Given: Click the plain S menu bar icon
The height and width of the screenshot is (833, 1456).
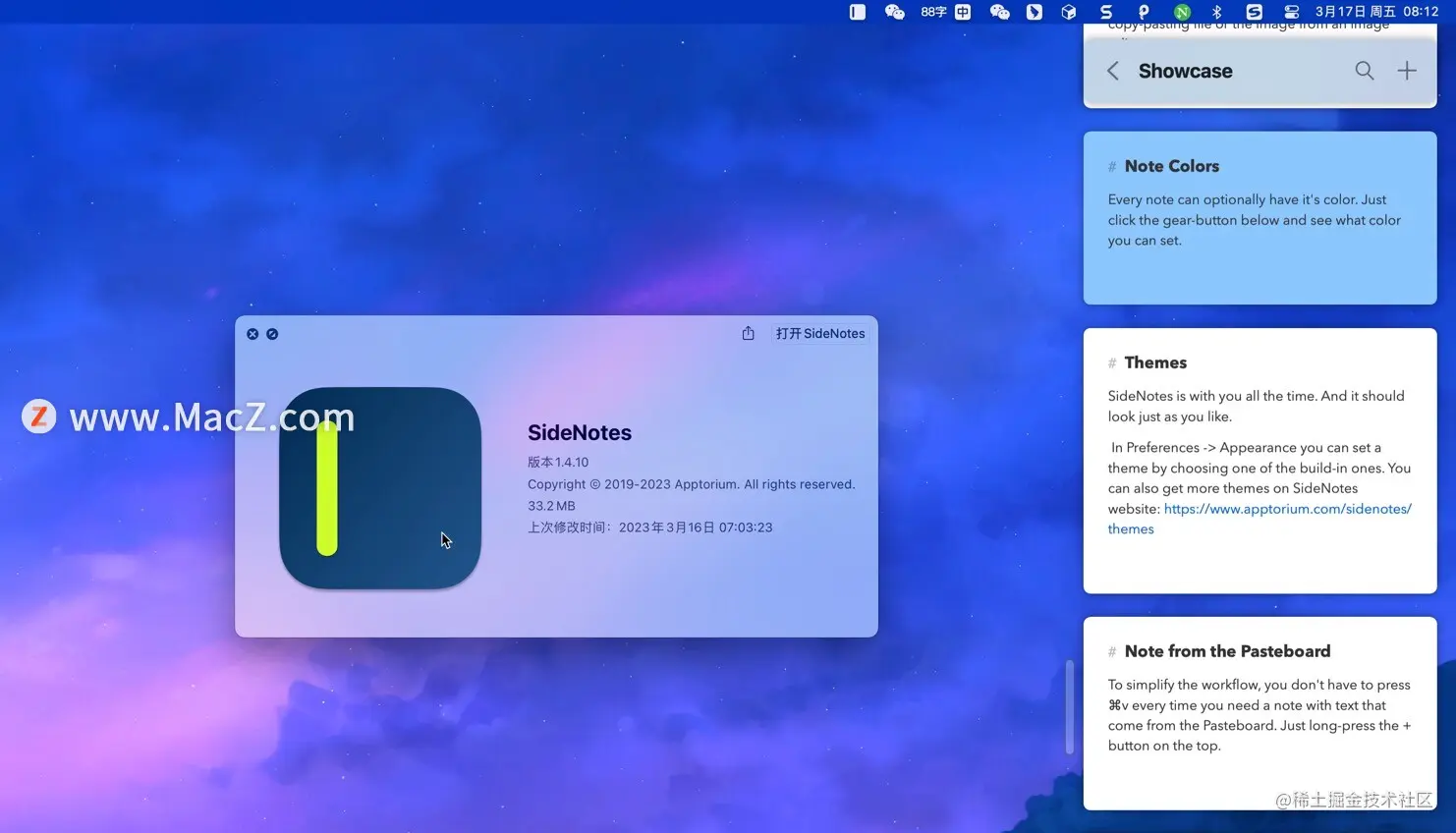Looking at the screenshot, I should tap(1106, 12).
